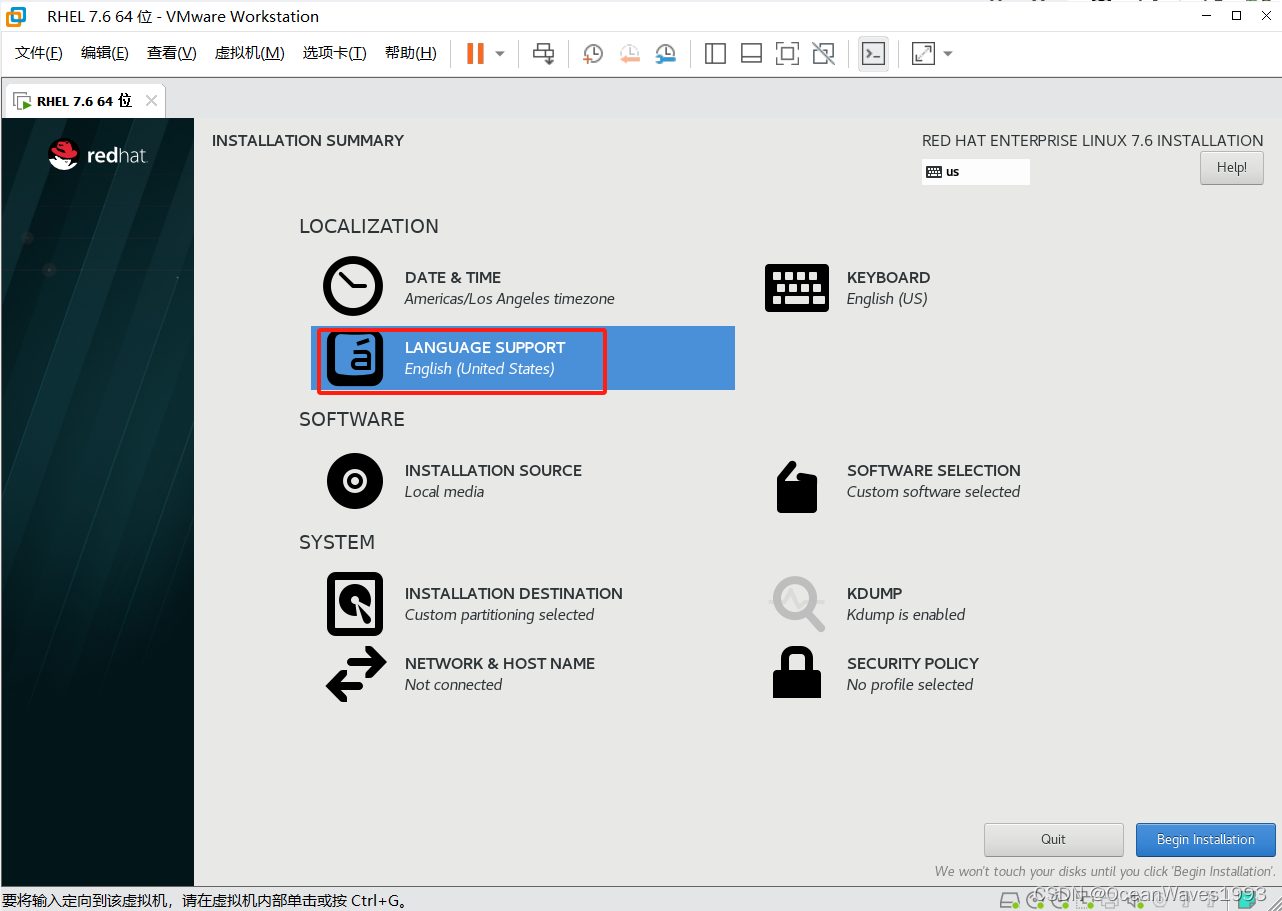Viewport: 1282px width, 911px height.
Task: Click the Help! button
Action: pyautogui.click(x=1232, y=168)
